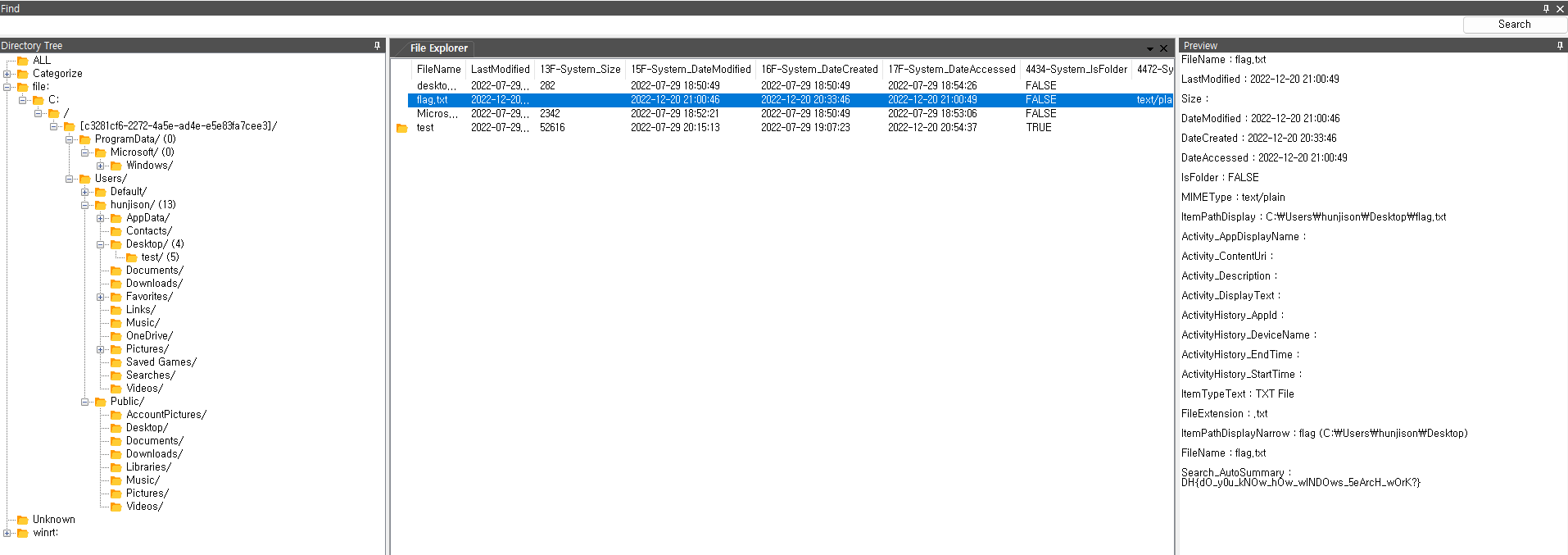Click the Documents/ folder icon under hunjison

116,271
